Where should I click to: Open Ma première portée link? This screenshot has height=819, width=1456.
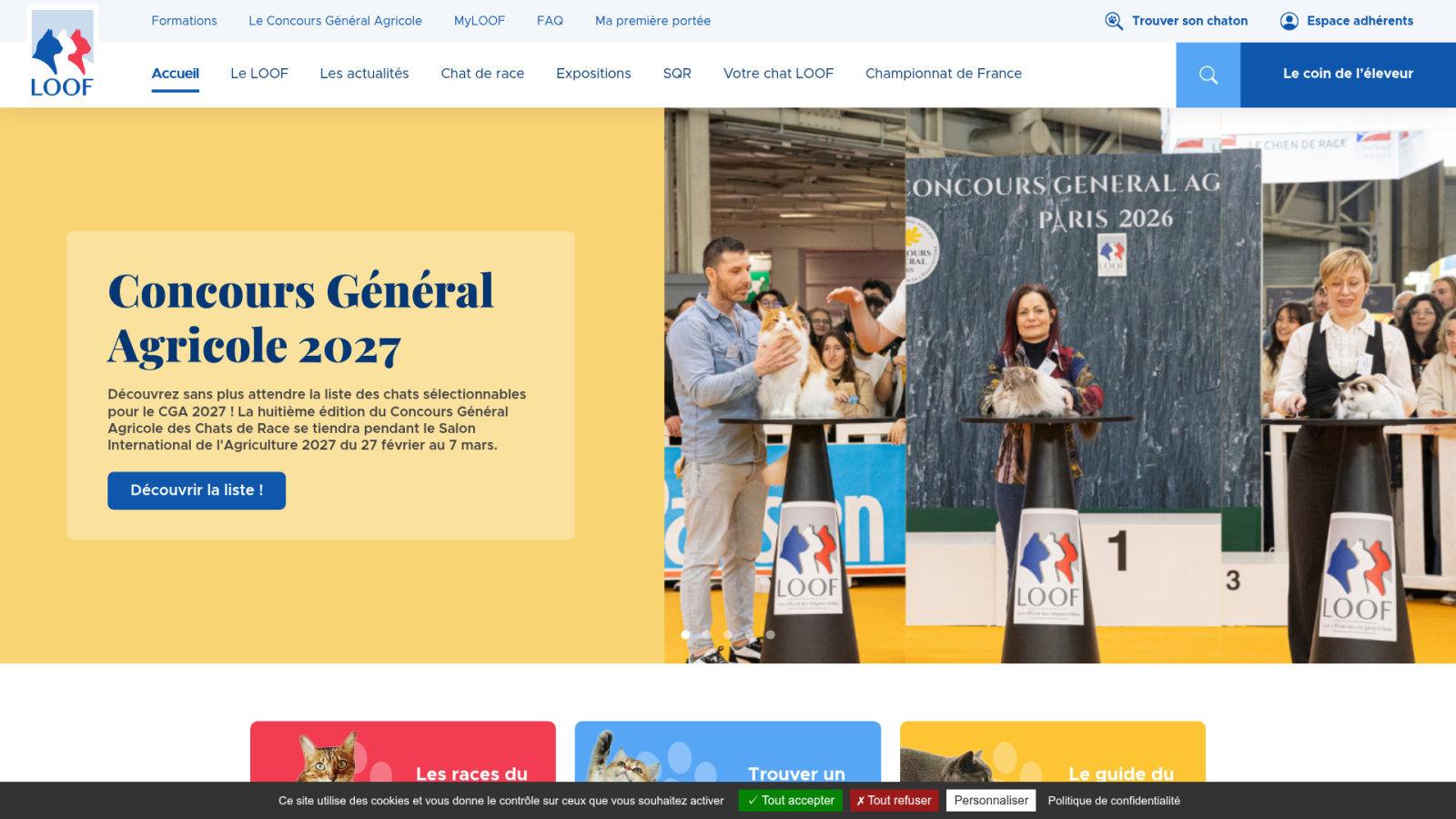pos(652,21)
